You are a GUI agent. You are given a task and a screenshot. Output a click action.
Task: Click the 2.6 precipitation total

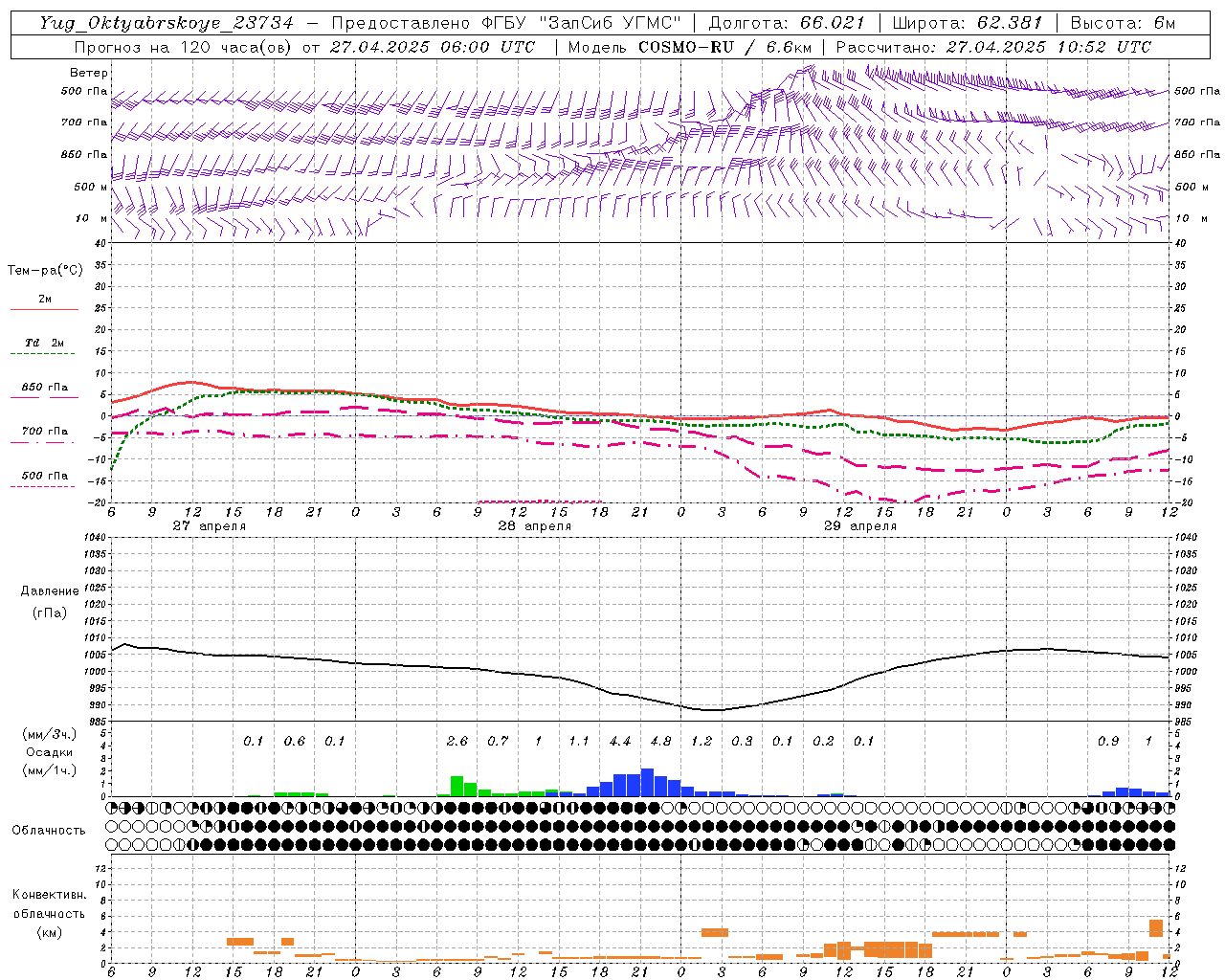[457, 741]
